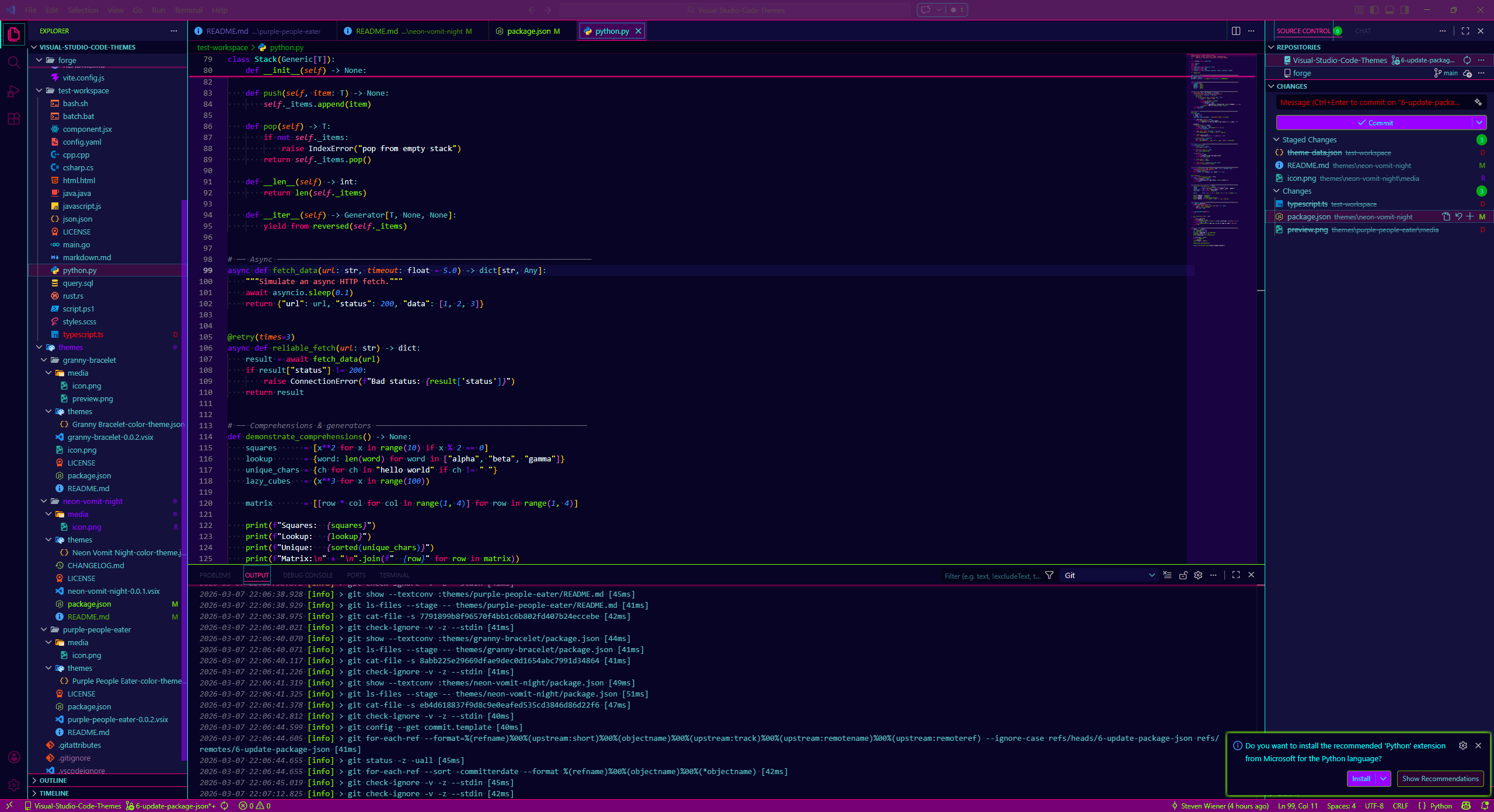1494x812 pixels.
Task: Open the Accounts icon near bottom left
Action: pyautogui.click(x=14, y=757)
